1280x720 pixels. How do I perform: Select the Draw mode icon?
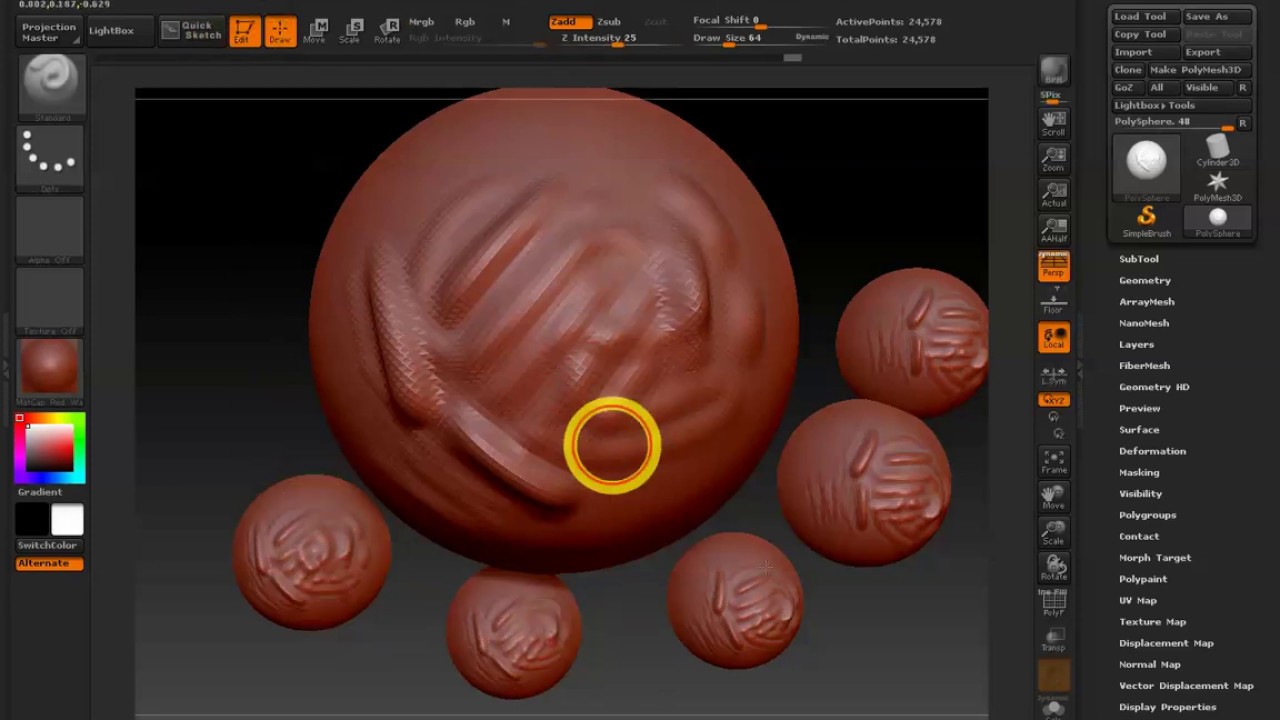[280, 31]
